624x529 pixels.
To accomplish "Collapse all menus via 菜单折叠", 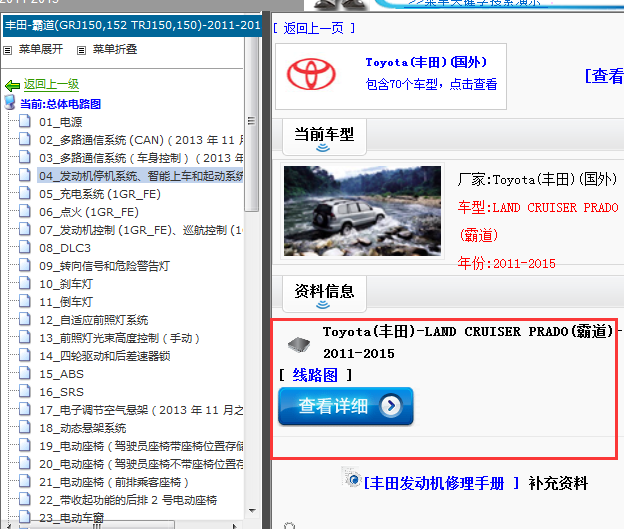I will 115,49.
